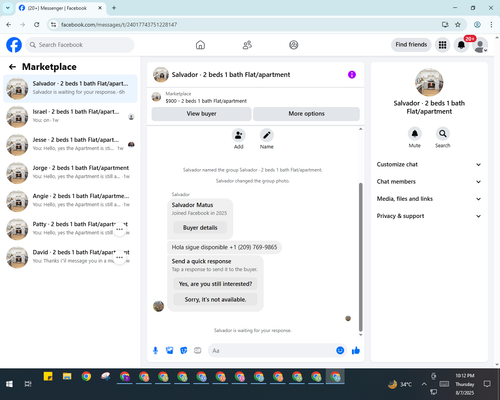Reload the page in Chrome

click(37, 25)
